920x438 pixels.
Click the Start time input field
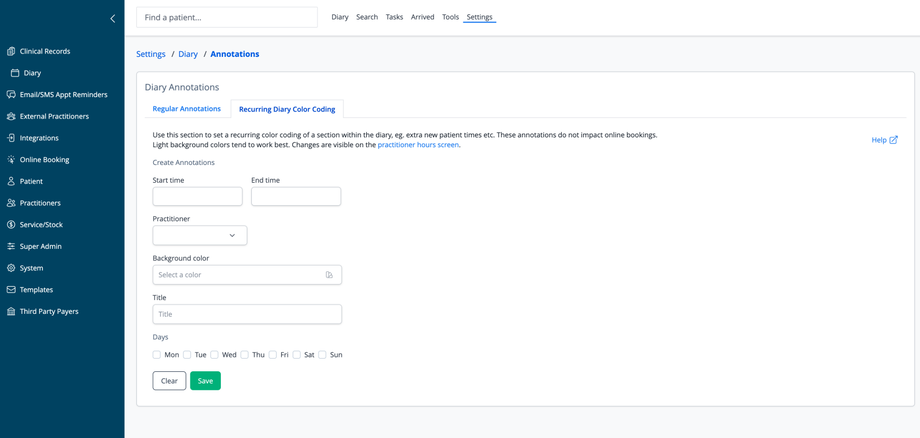click(197, 197)
